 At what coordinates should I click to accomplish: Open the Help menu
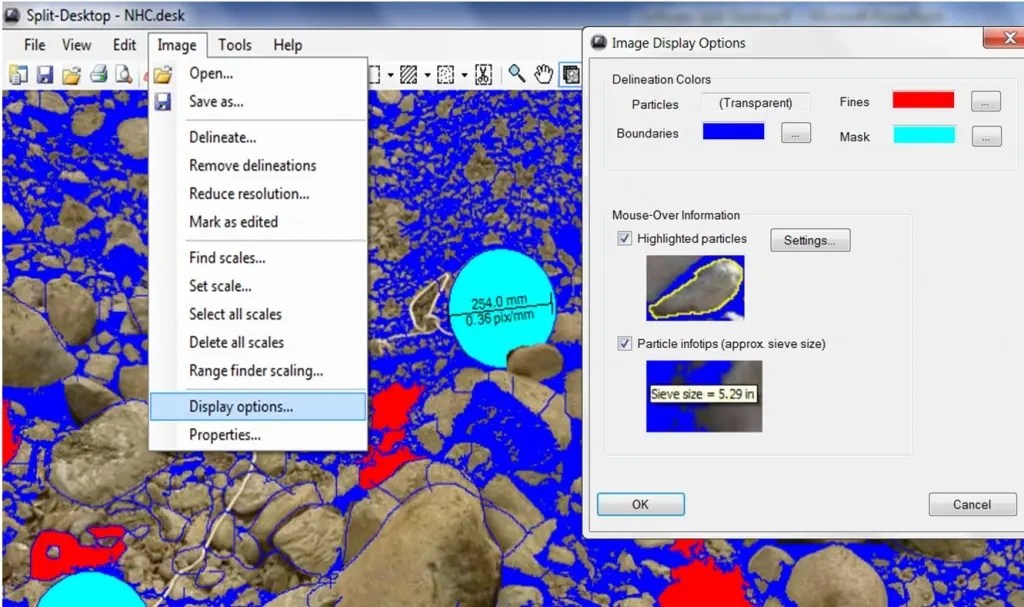(x=287, y=45)
